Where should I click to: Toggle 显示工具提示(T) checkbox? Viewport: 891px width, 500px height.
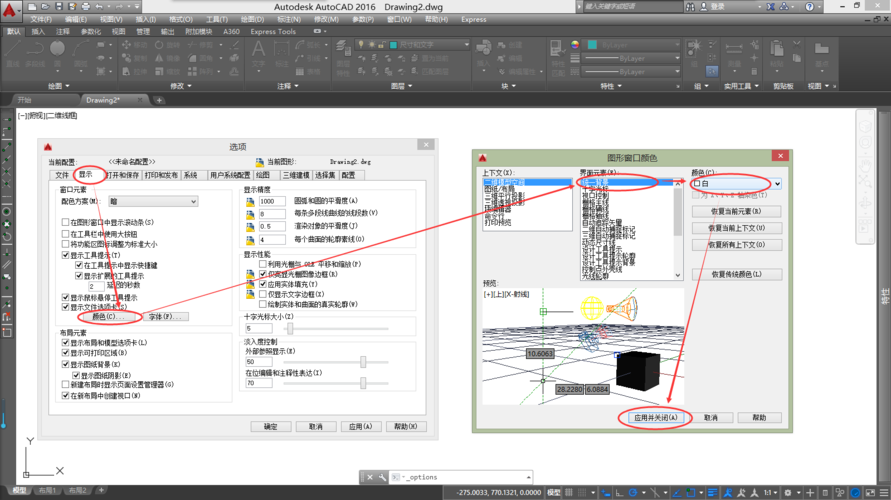coord(65,255)
